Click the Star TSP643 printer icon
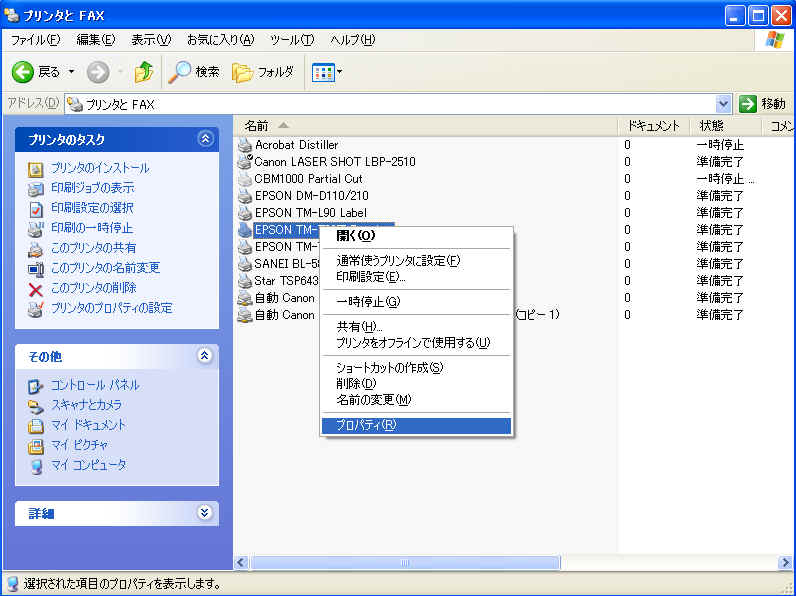Image resolution: width=796 pixels, height=596 pixels. tap(245, 281)
